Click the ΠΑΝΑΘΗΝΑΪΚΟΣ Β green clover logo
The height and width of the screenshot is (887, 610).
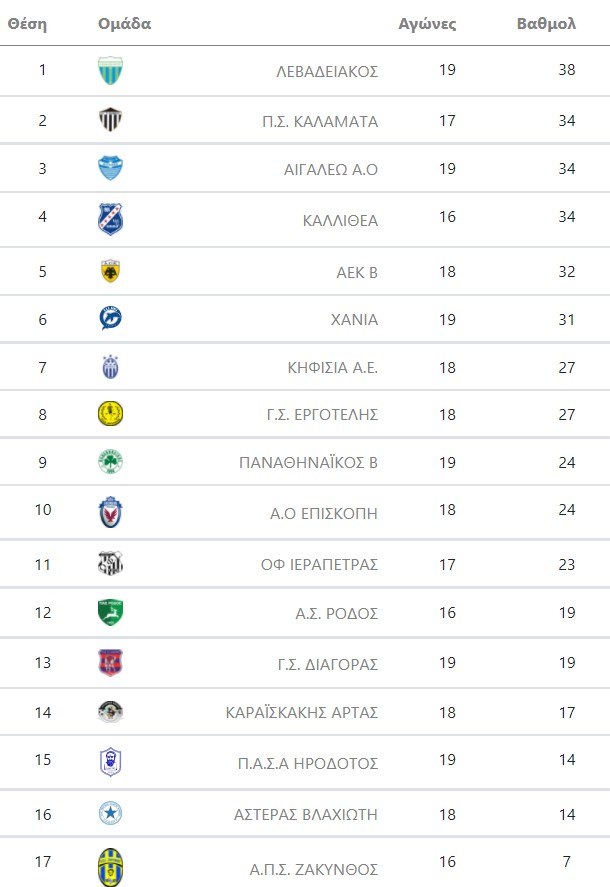110,463
